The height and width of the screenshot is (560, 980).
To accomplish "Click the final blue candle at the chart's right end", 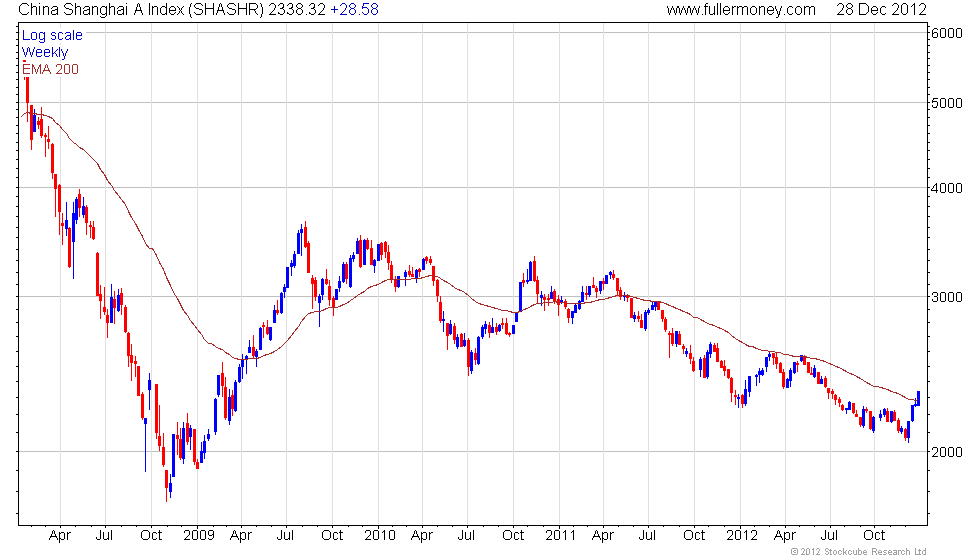I will pyautogui.click(x=918, y=398).
